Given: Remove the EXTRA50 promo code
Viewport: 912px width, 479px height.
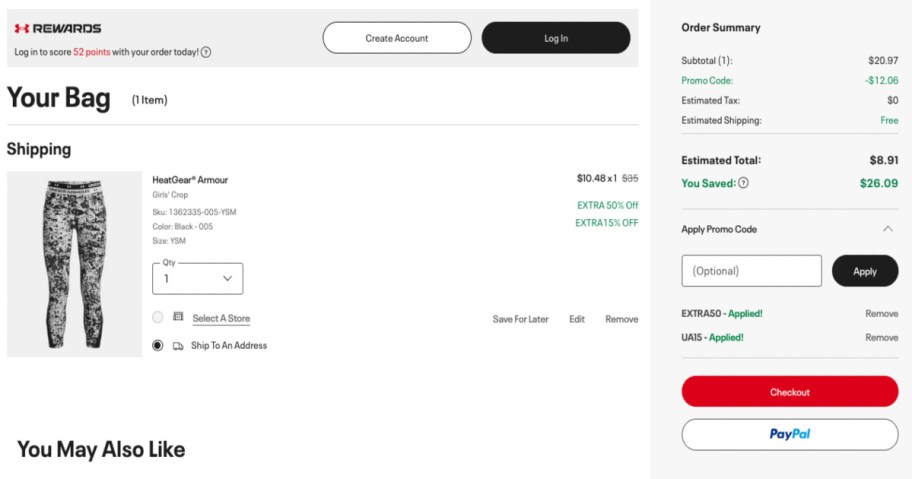Looking at the screenshot, I should tap(882, 313).
